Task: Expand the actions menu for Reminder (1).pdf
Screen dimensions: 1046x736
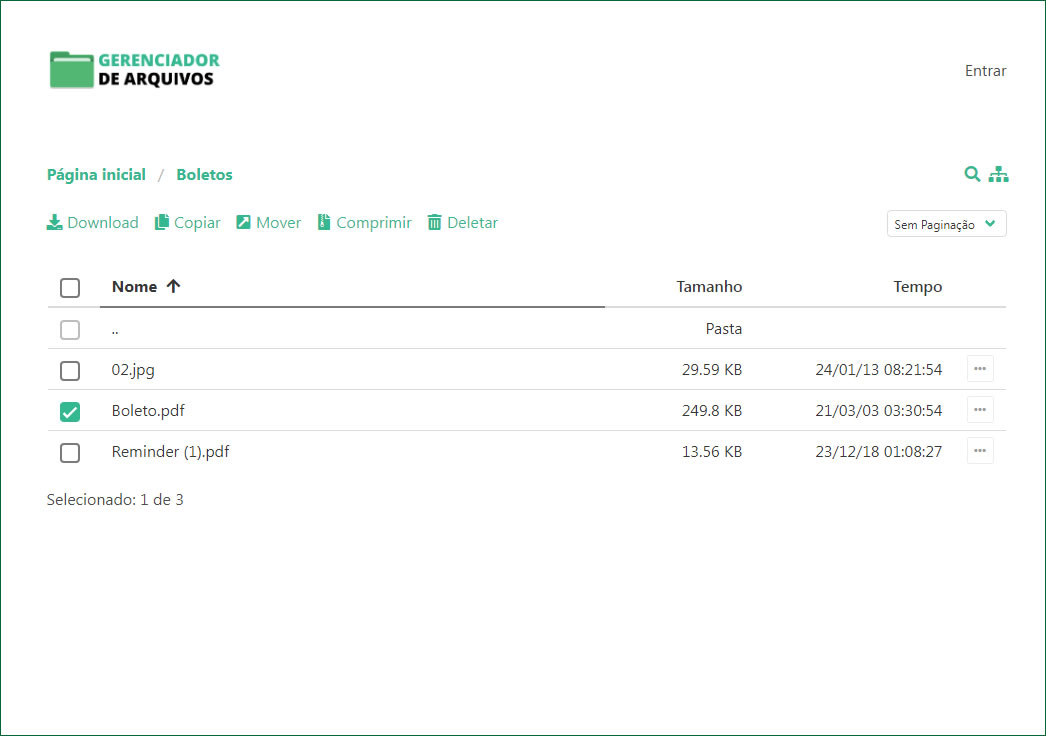Action: point(979,451)
